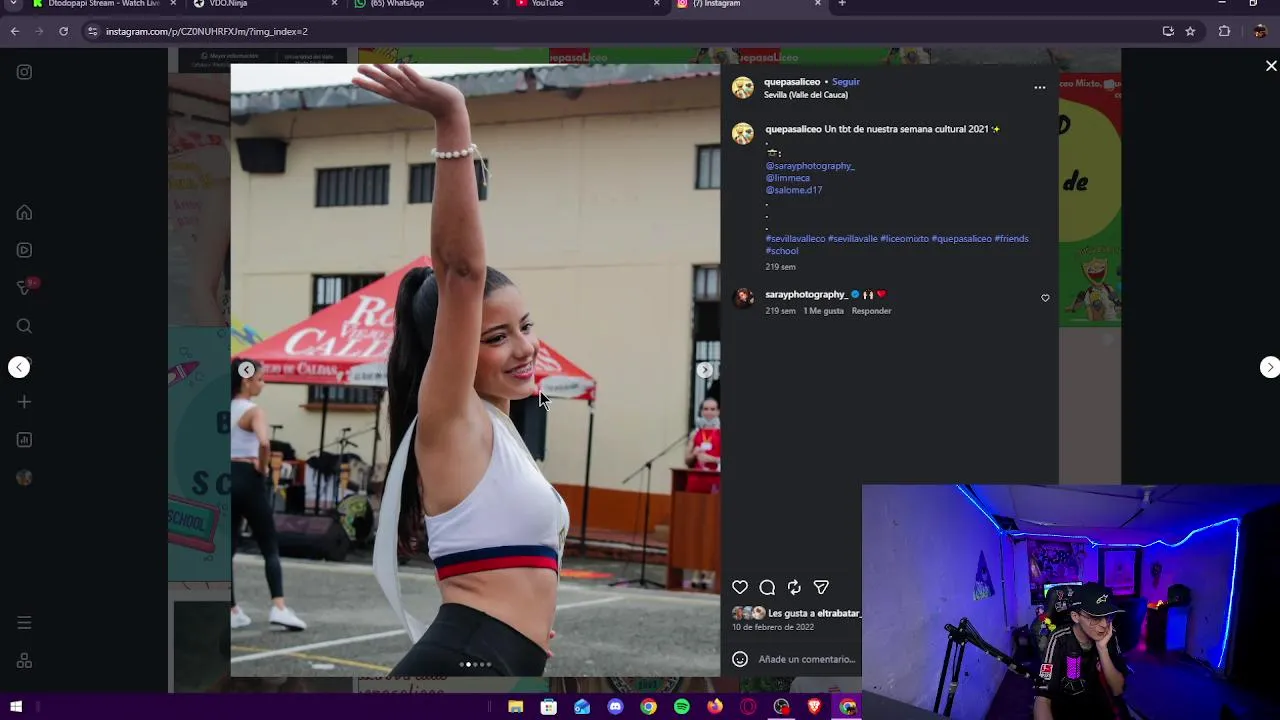Repost using the repost arrows icon
Screen dimensions: 1280x720
(794, 587)
